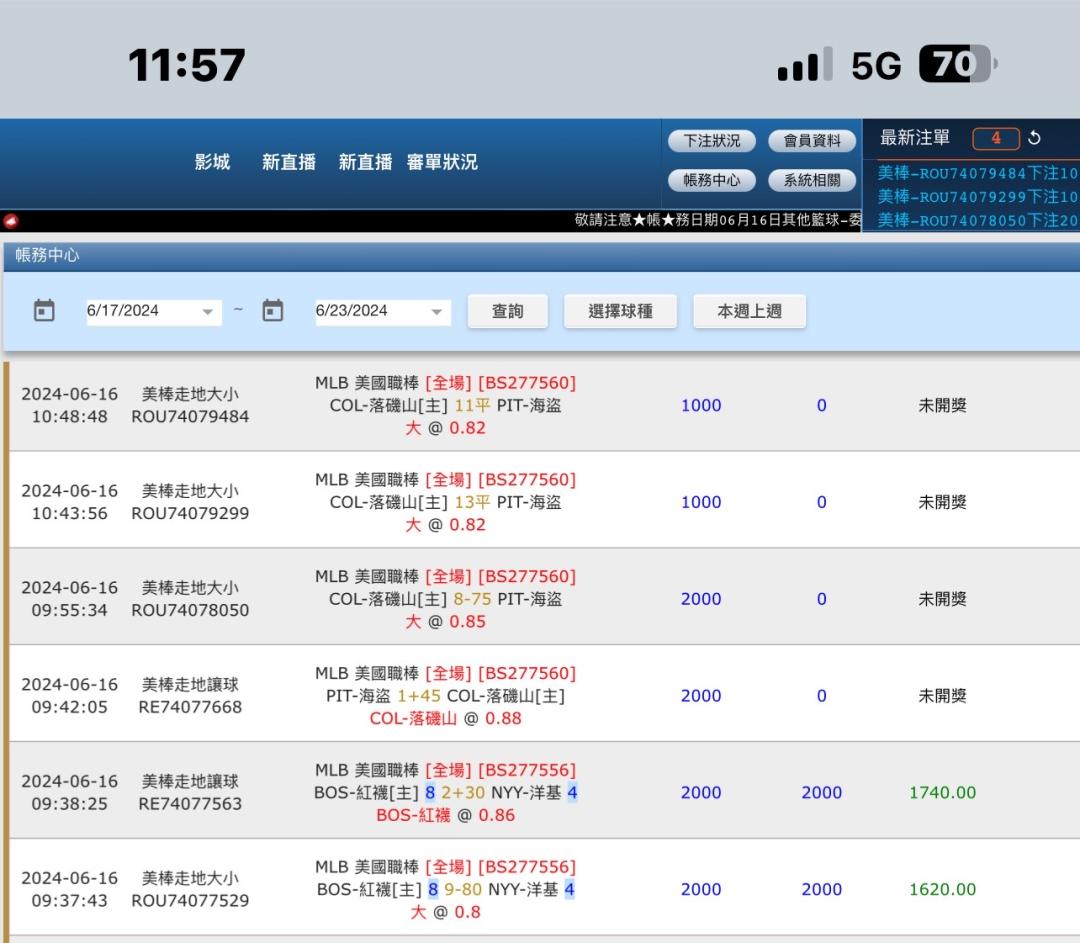Viewport: 1080px width, 943px height.
Task: Select bet ID RE74077563 in the table
Action: (x=190, y=804)
